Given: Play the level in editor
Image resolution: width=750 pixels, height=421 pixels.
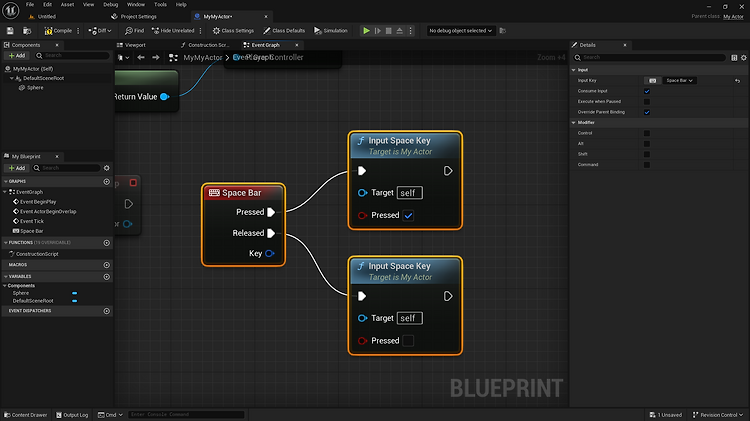Looking at the screenshot, I should 366,31.
